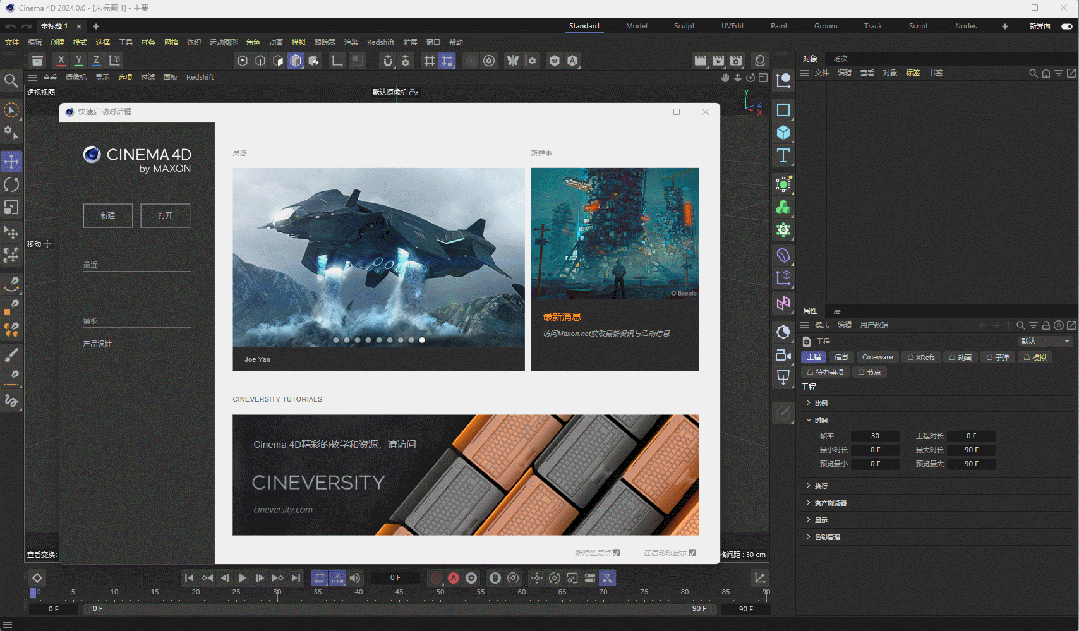Open Render Settings clapboard with gear
The height and width of the screenshot is (631, 1079).
736,61
